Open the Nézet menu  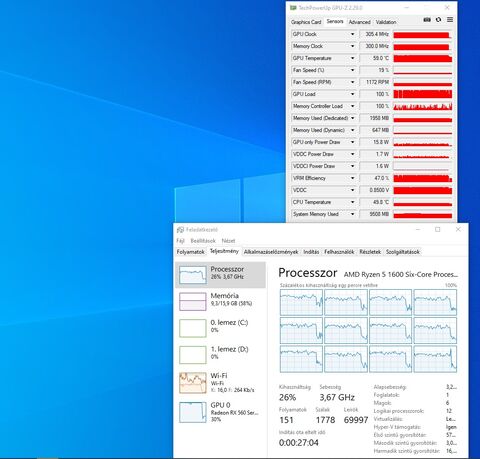[228, 241]
